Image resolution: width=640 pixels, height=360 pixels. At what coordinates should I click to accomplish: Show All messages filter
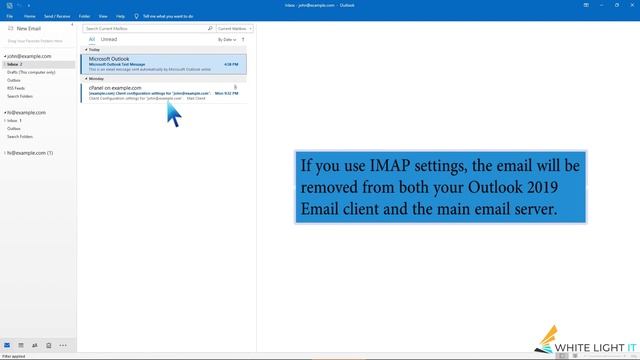point(92,40)
